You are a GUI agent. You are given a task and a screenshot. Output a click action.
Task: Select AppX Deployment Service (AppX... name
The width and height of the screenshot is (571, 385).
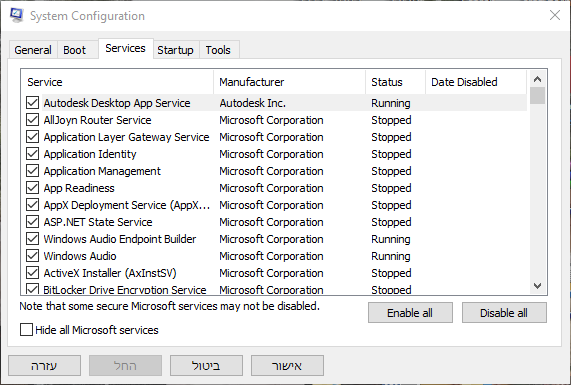[x=127, y=205]
